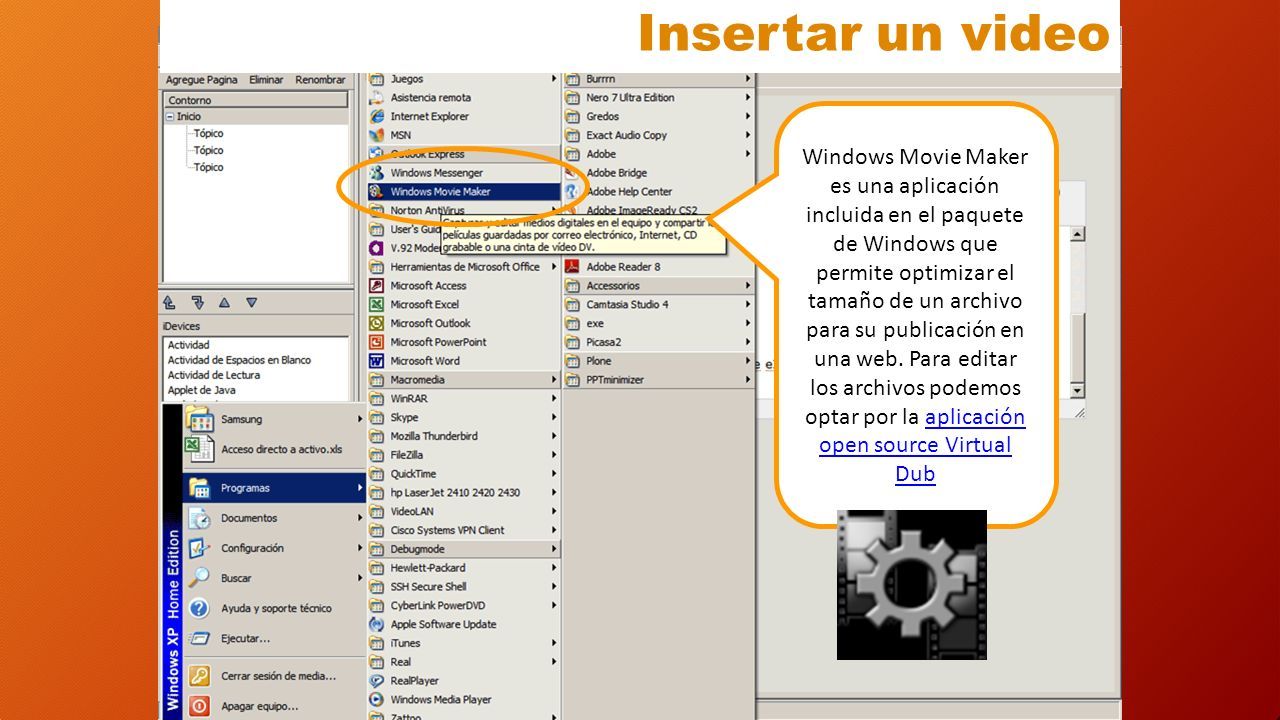The width and height of the screenshot is (1280, 720).
Task: Open the iTunes program group
Action: [x=463, y=643]
